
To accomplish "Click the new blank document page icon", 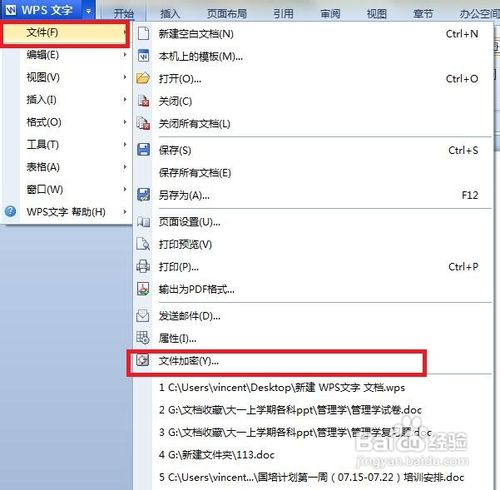I will point(143,34).
